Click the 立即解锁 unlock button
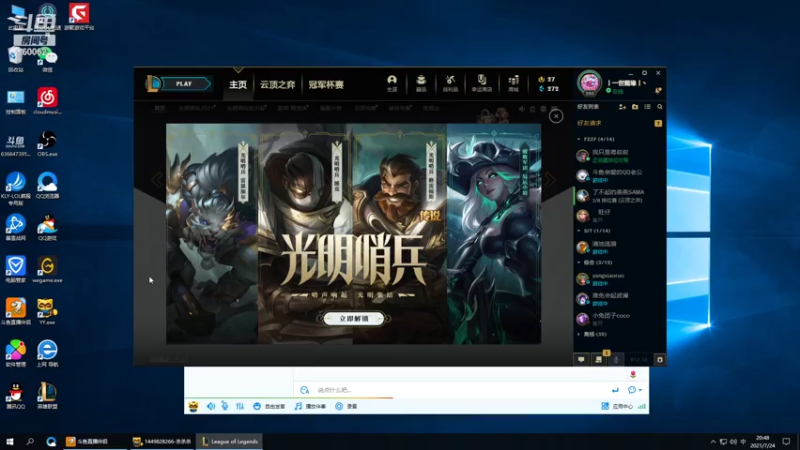Viewport: 800px width, 450px height. click(354, 318)
